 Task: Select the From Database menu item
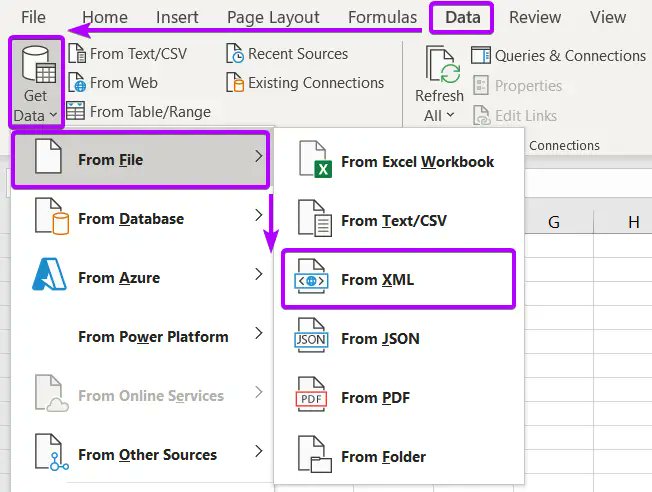(x=141, y=218)
